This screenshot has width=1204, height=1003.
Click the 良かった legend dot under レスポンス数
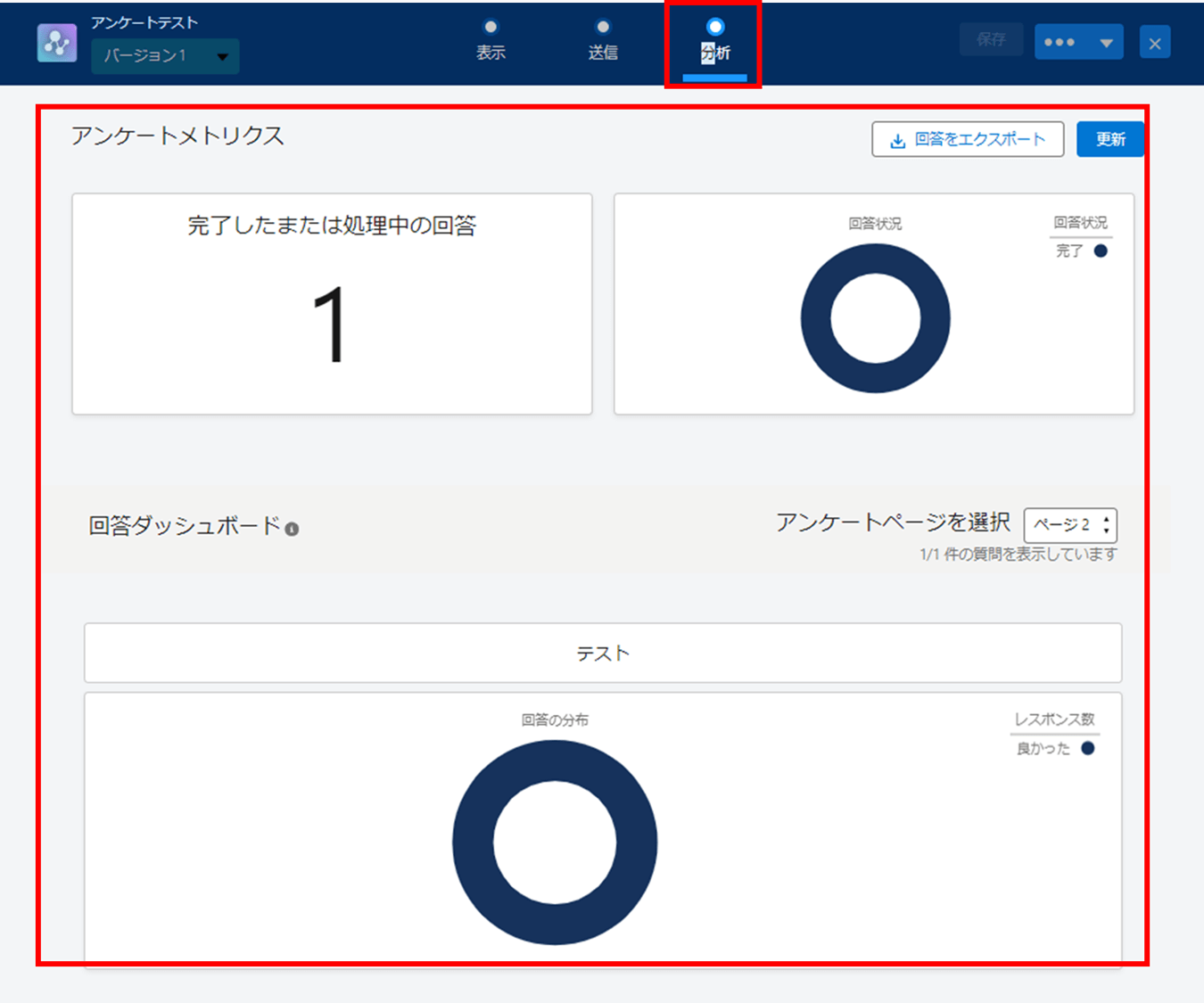point(1088,749)
